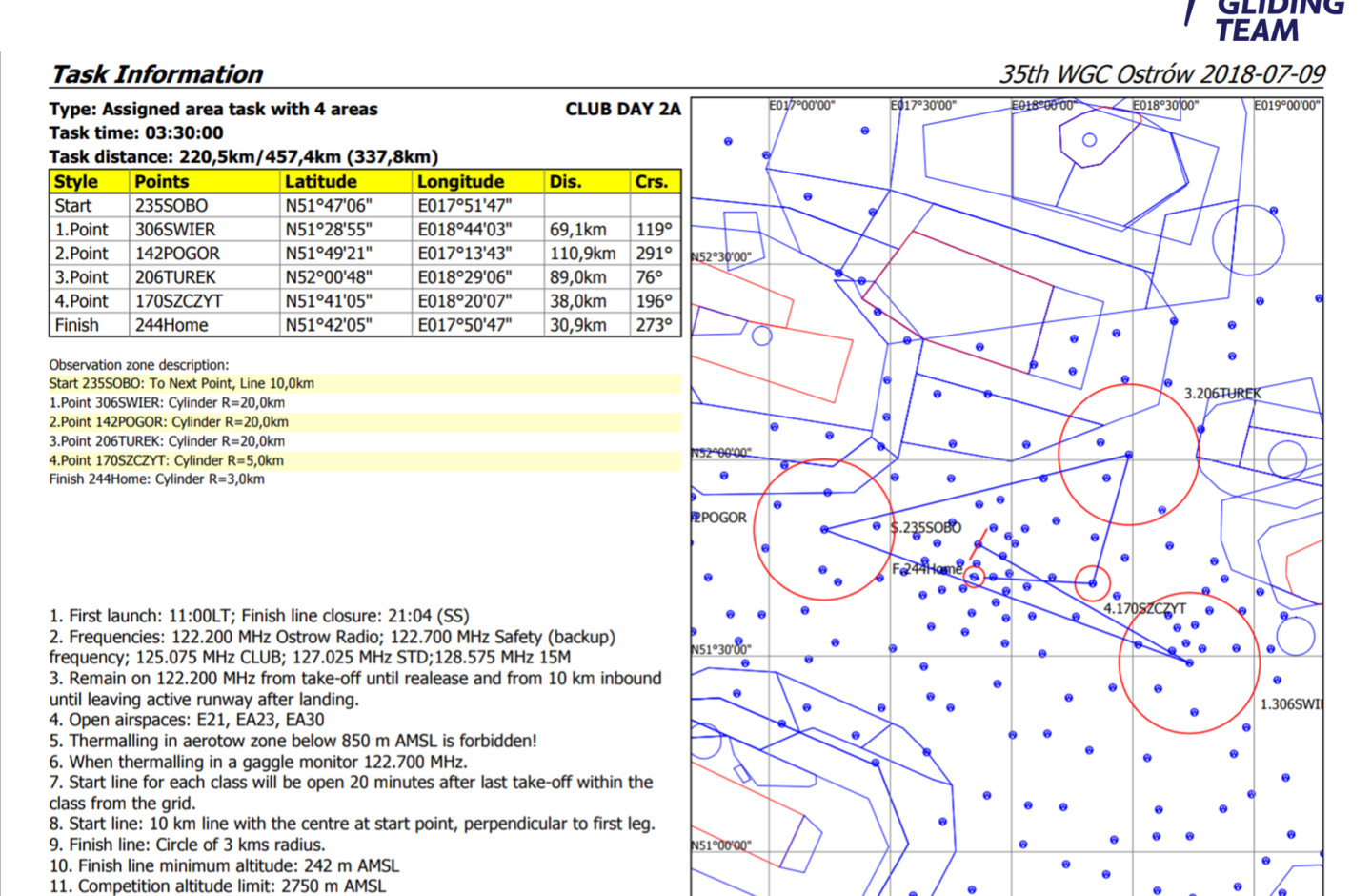Select the 110,9km distance cell

tap(582, 254)
